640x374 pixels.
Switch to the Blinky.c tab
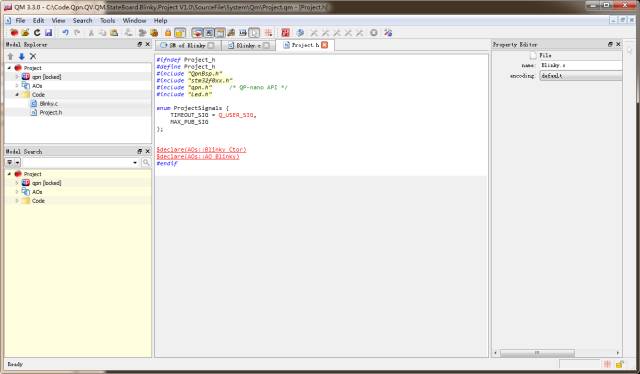(x=249, y=45)
